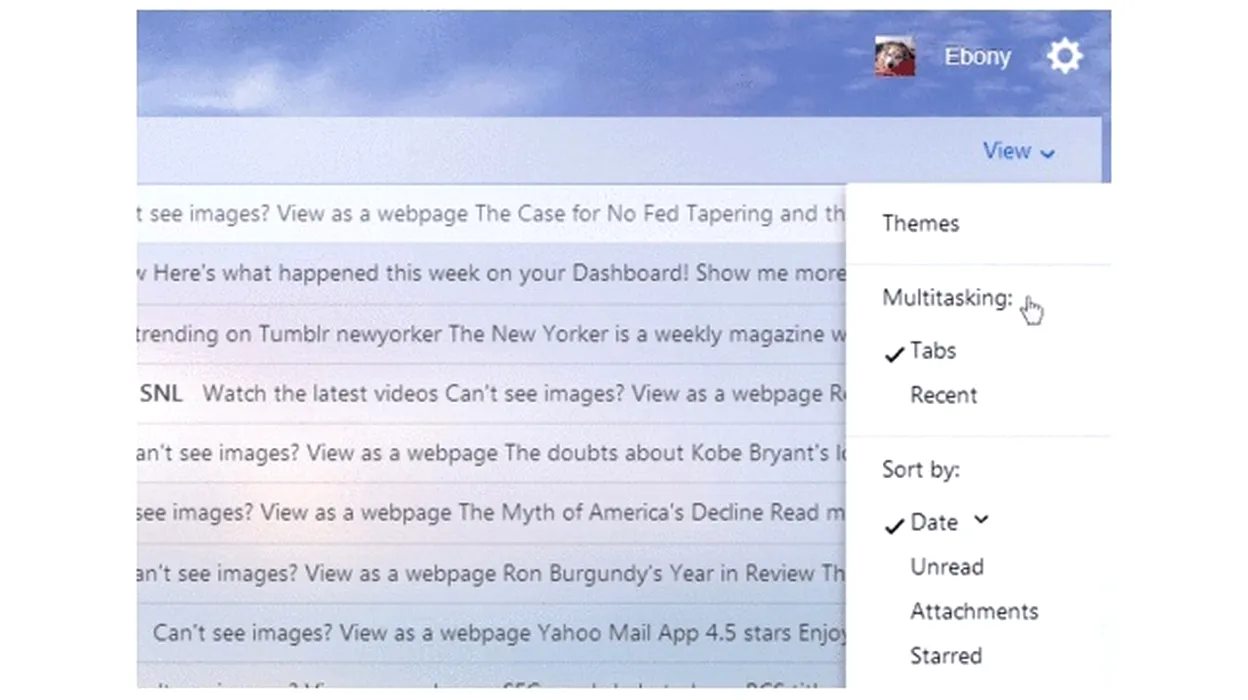Image resolution: width=1248 pixels, height=700 pixels.
Task: Select Tabs multitasking option
Action: 932,351
